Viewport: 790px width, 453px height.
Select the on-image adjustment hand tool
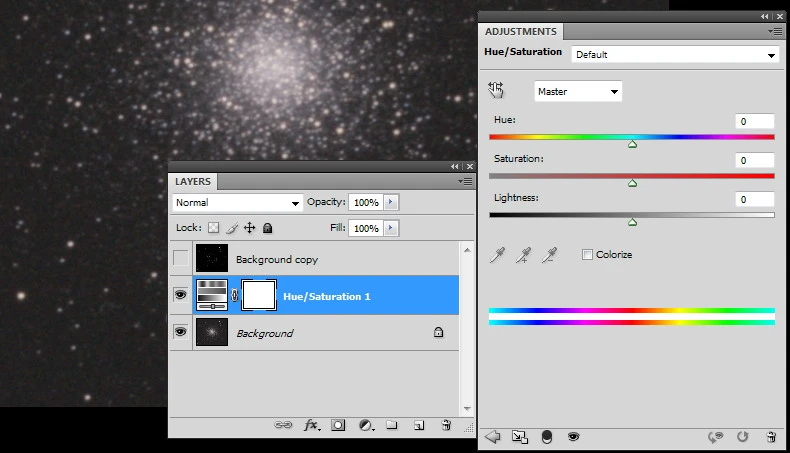tap(496, 91)
